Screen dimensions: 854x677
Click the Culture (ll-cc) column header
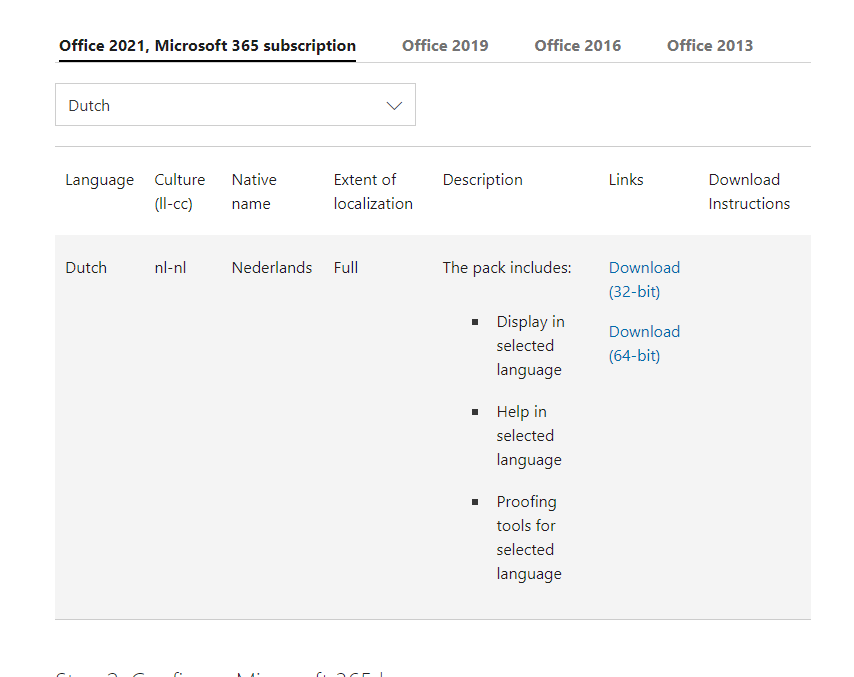coord(180,191)
